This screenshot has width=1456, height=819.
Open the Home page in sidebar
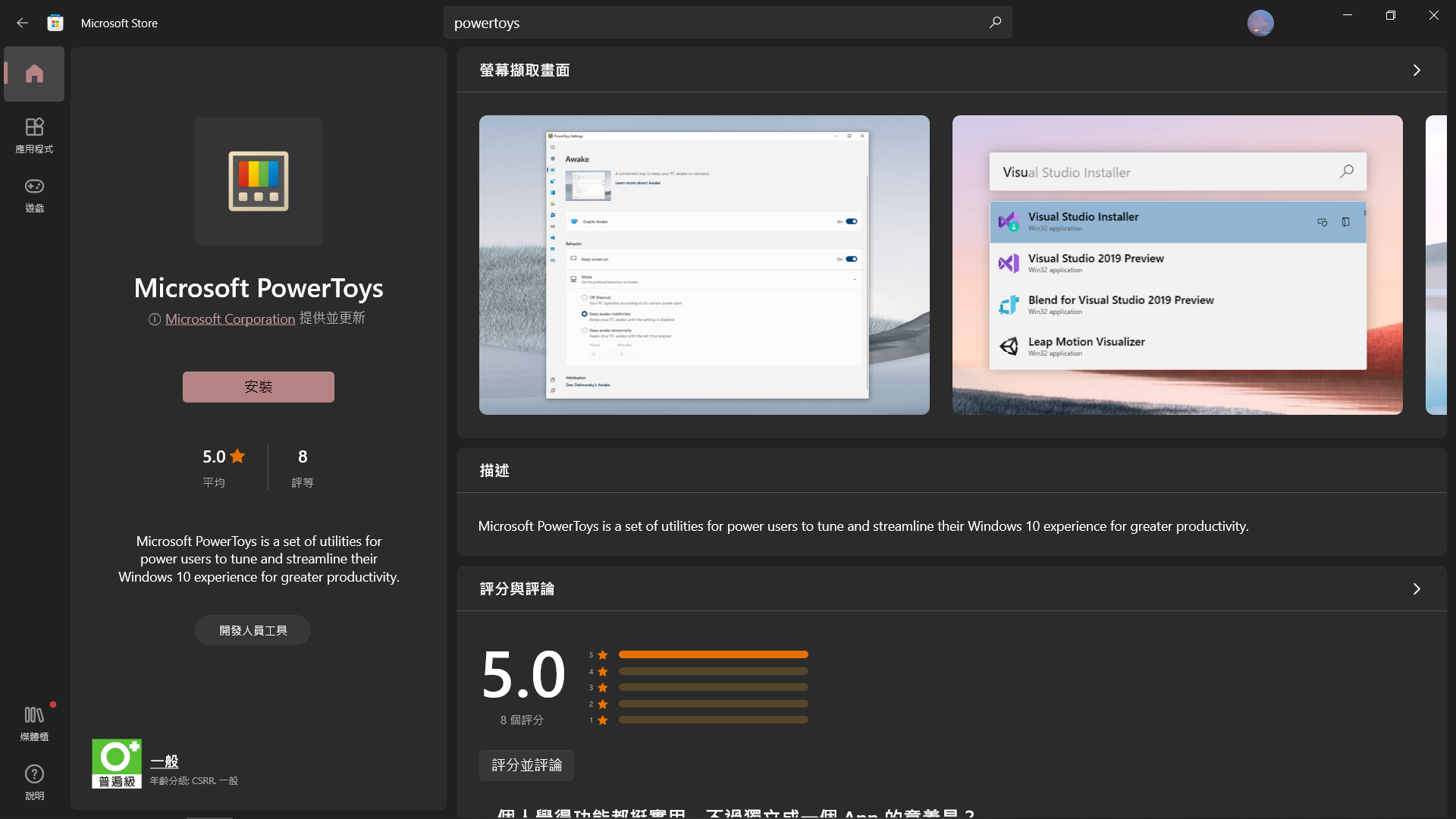tap(34, 74)
